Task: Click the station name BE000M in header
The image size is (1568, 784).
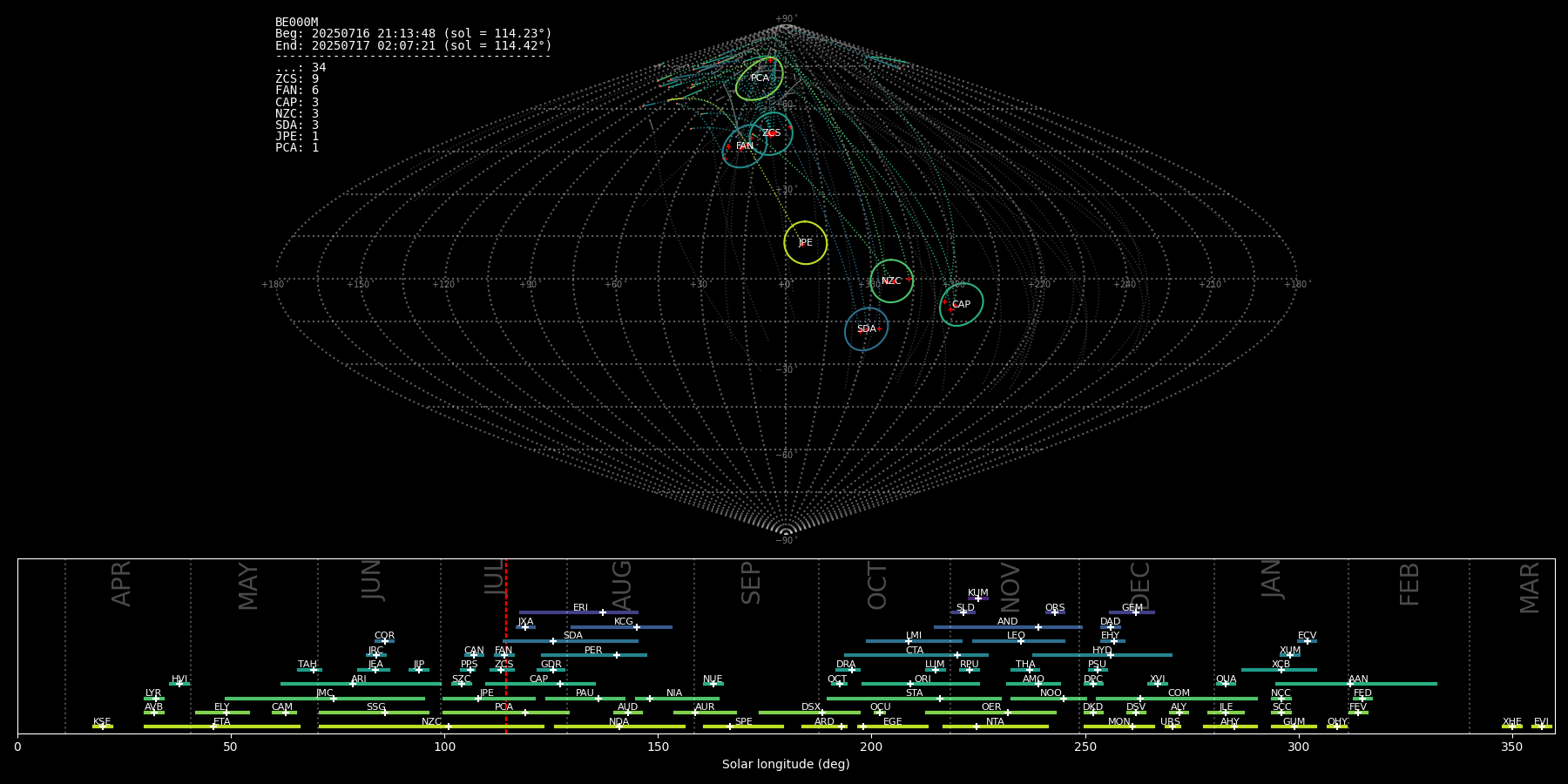Action: 297,23
